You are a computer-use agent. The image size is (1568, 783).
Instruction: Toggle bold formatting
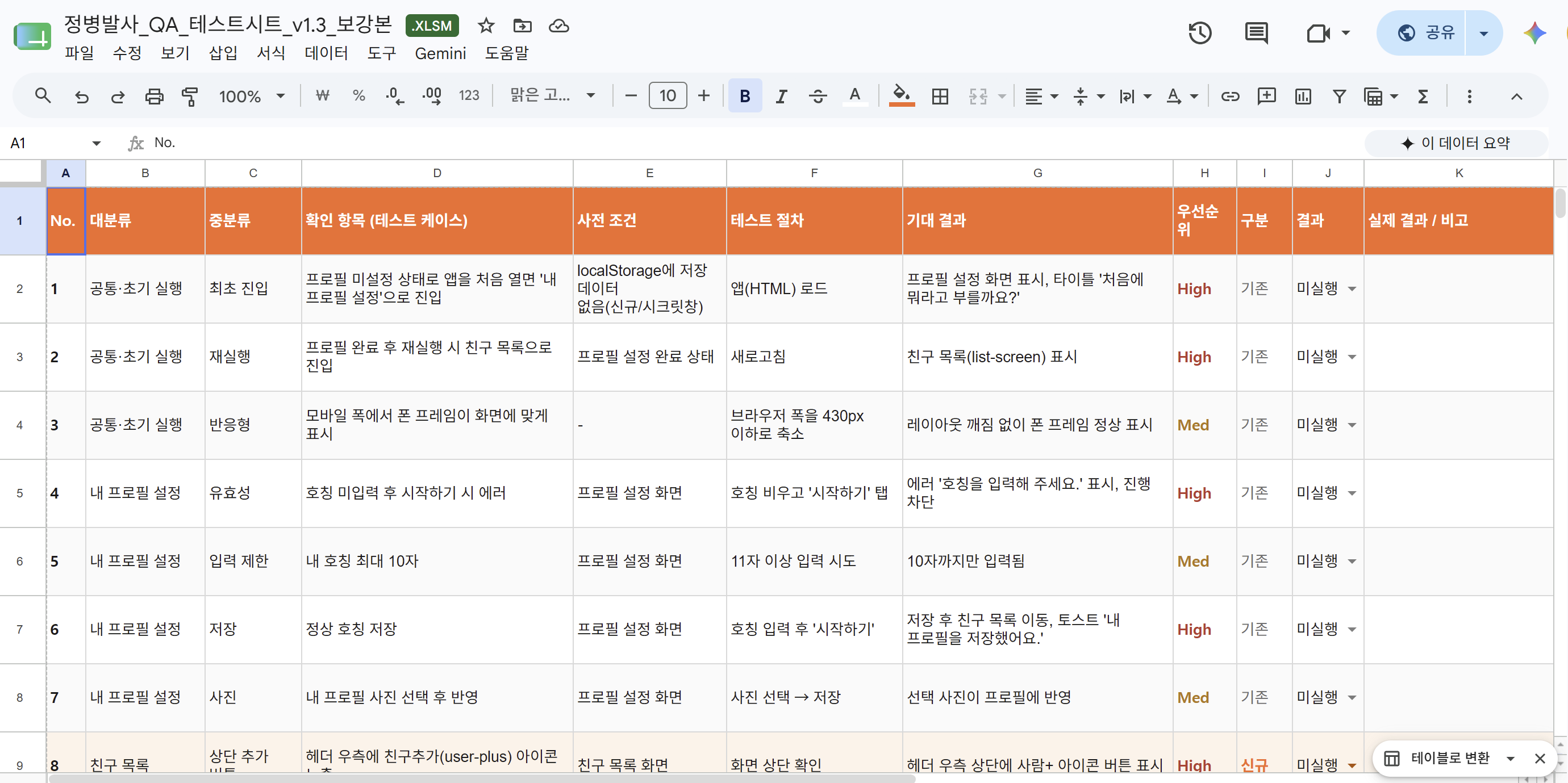pos(744,95)
